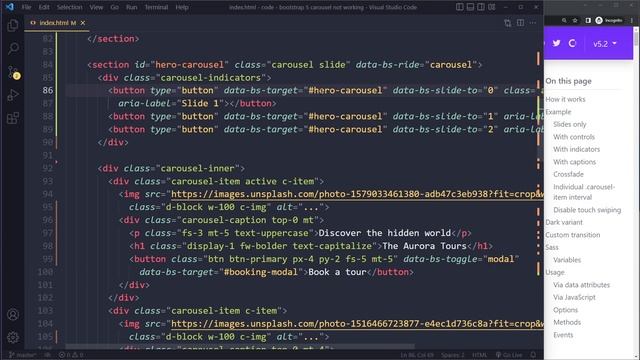Jump to 'Via JavaScript' link

click(x=574, y=298)
